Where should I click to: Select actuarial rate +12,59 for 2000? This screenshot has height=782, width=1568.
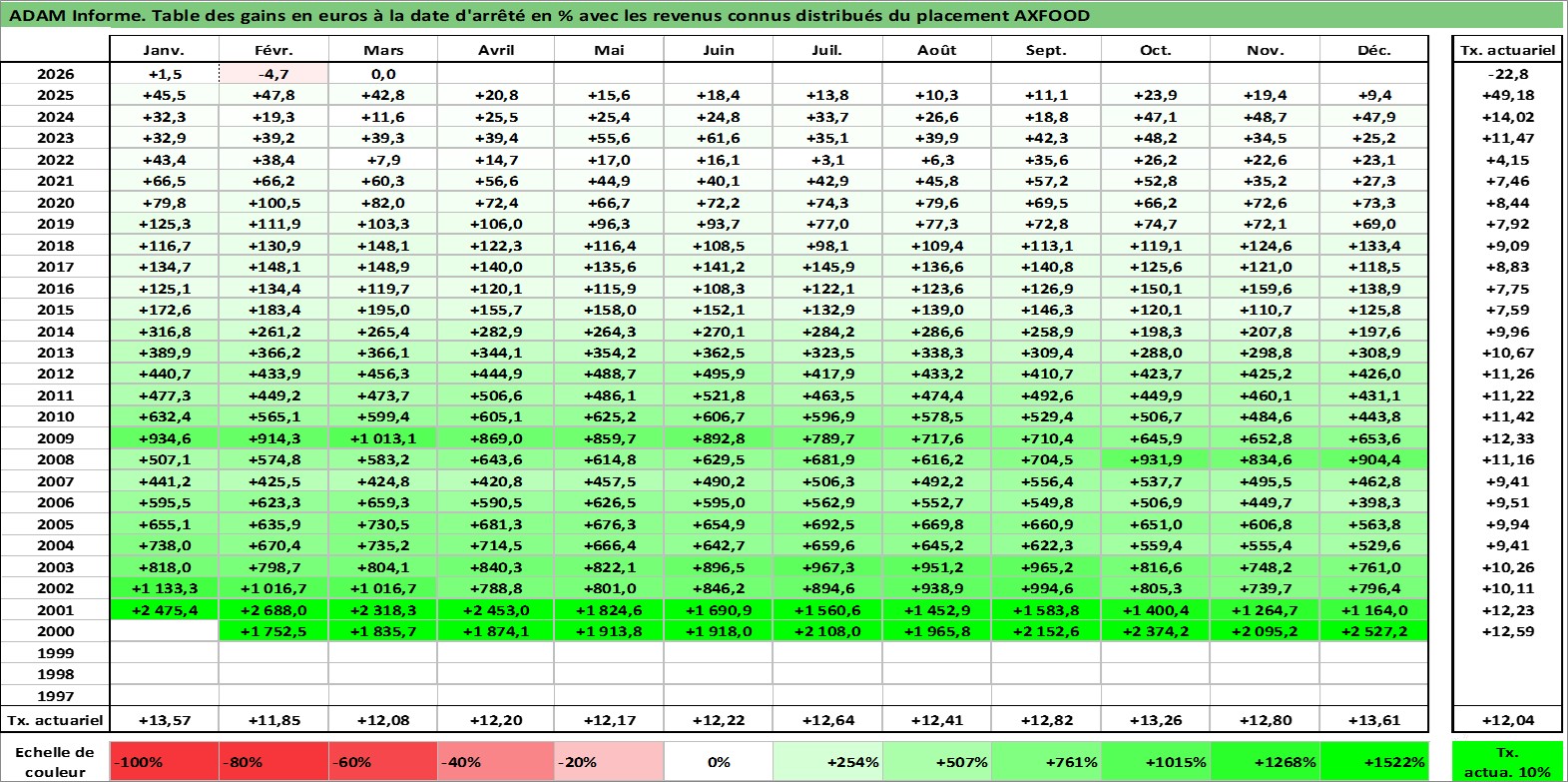(1508, 631)
